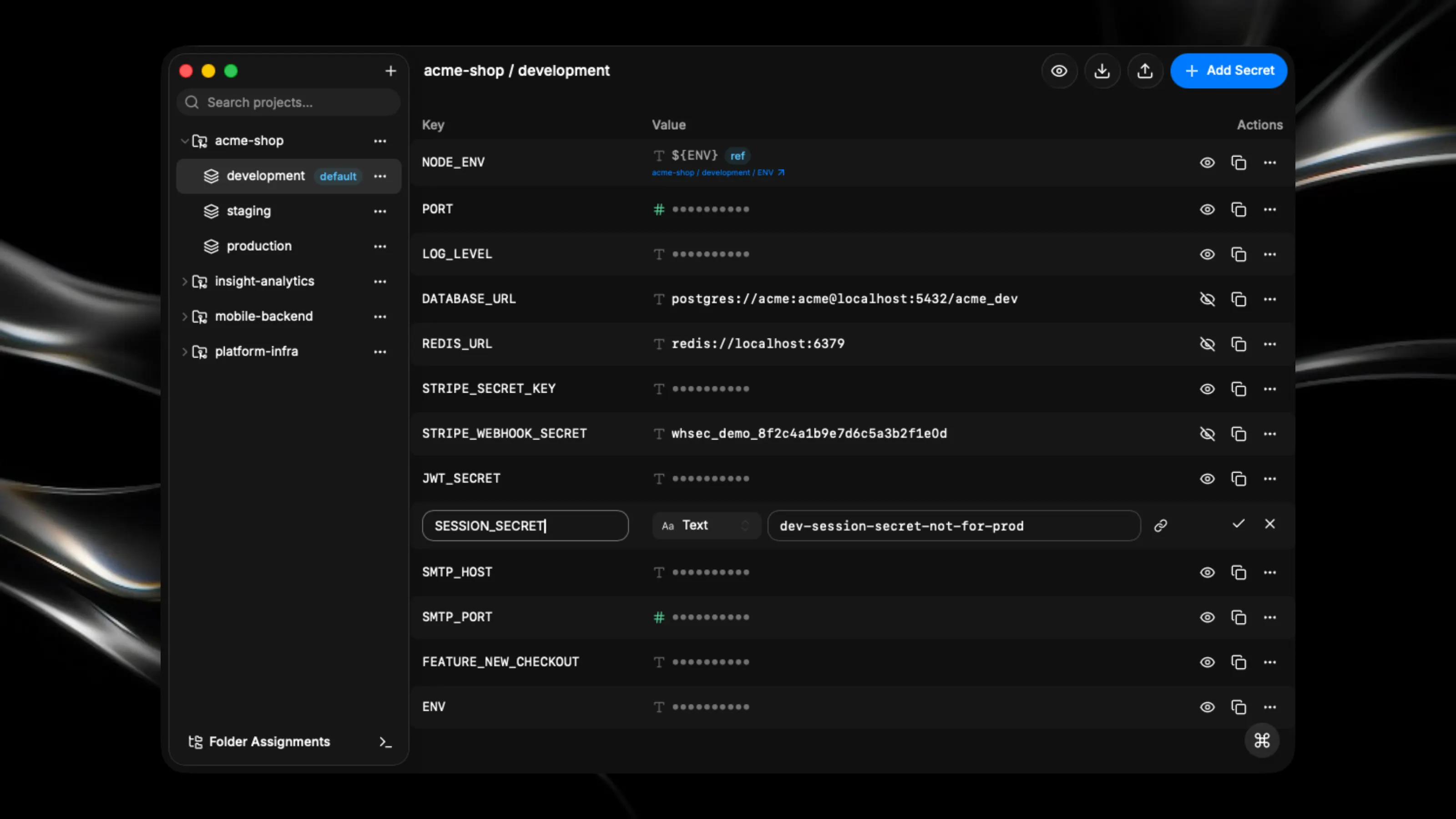
Task: Reveal the SMTP_PORT value
Action: point(1207,617)
